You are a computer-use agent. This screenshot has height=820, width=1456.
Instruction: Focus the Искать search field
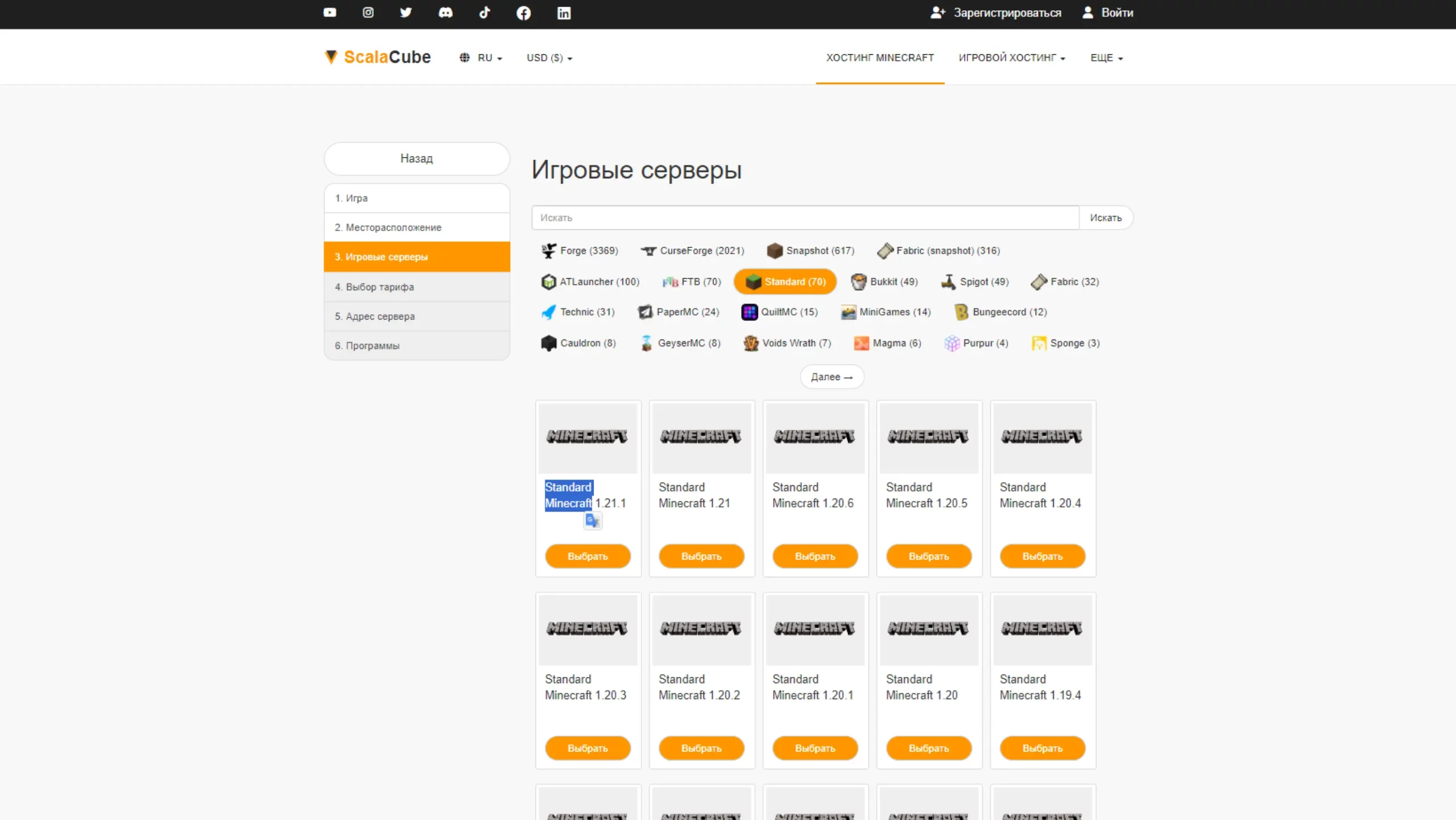[x=804, y=217]
